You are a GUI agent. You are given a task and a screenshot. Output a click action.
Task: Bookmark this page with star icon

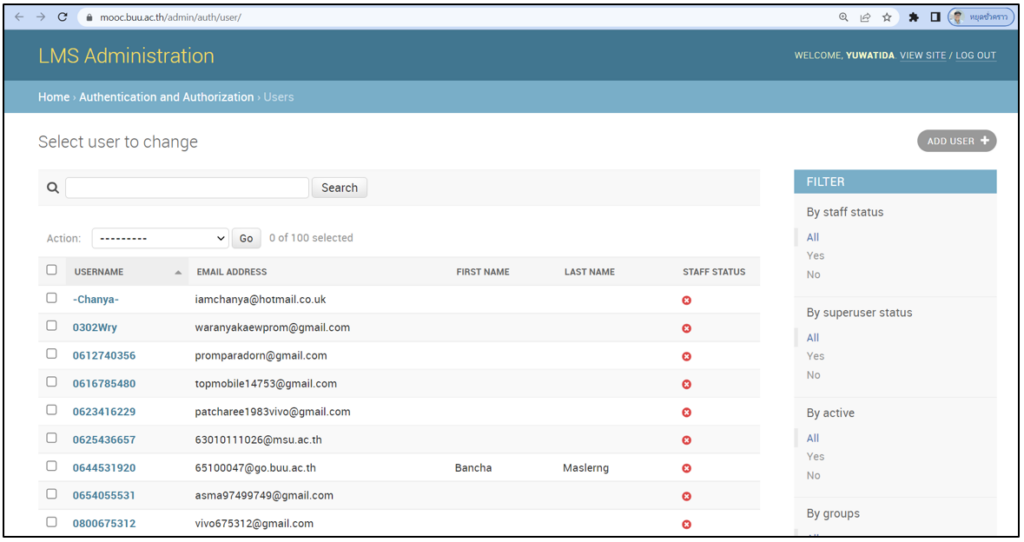coord(887,17)
